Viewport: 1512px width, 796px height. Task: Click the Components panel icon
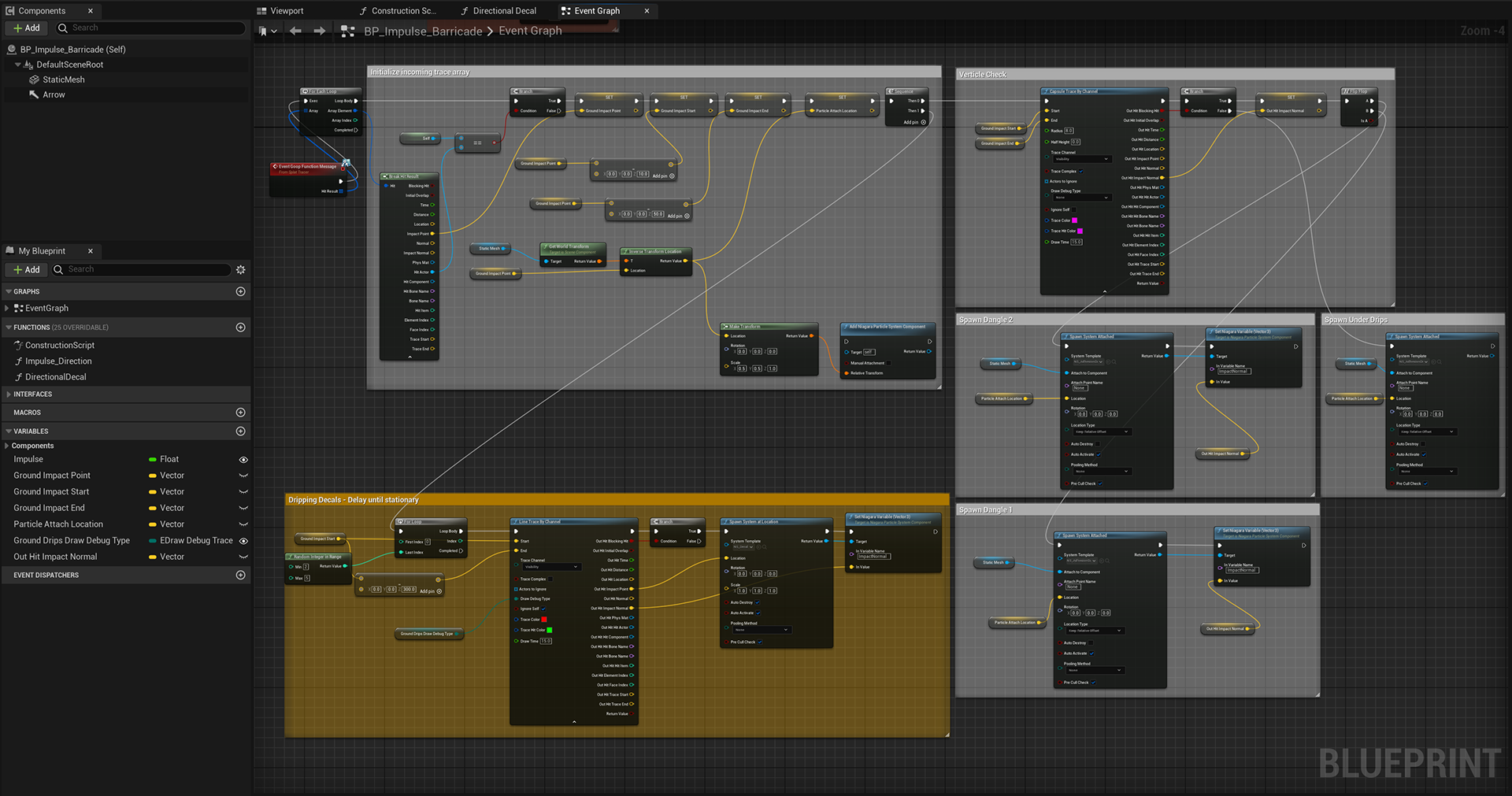pos(10,11)
